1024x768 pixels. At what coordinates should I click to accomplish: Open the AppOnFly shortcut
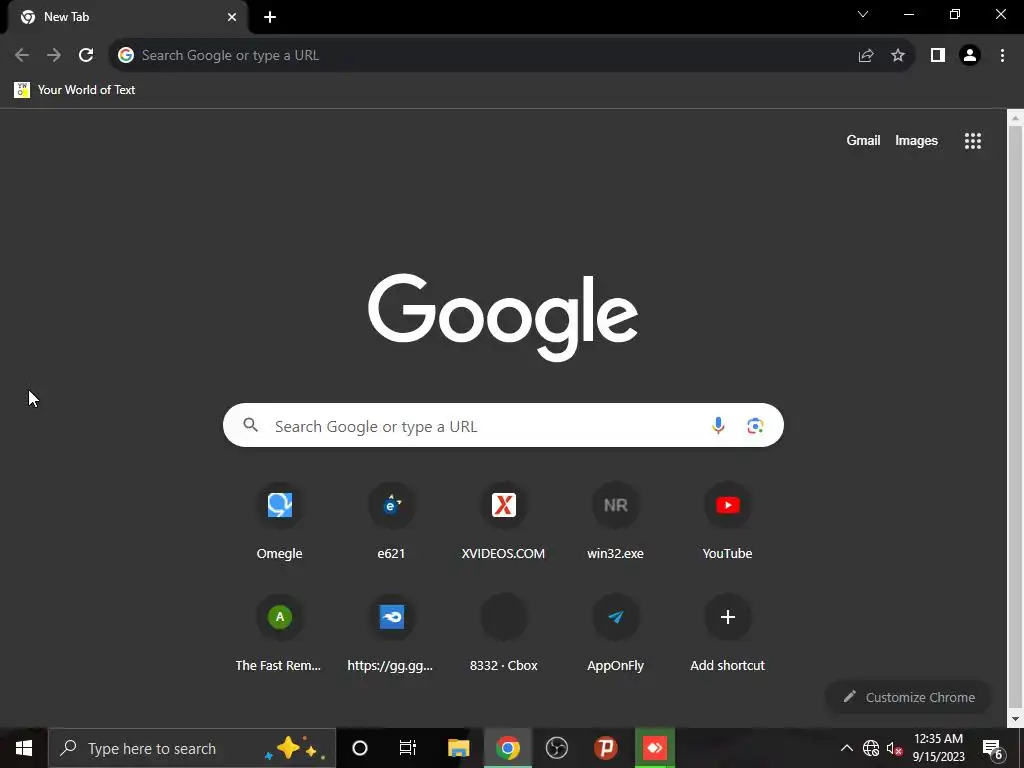tap(615, 633)
